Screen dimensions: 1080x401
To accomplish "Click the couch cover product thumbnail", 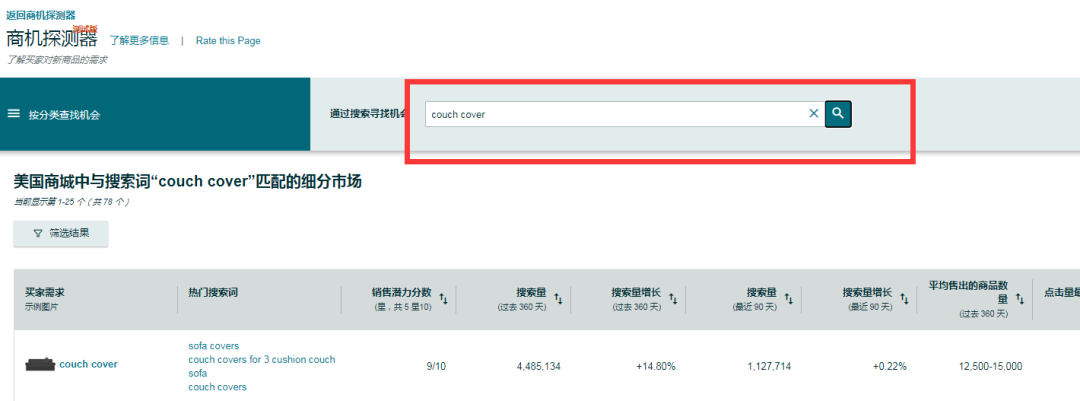I will click(x=40, y=364).
